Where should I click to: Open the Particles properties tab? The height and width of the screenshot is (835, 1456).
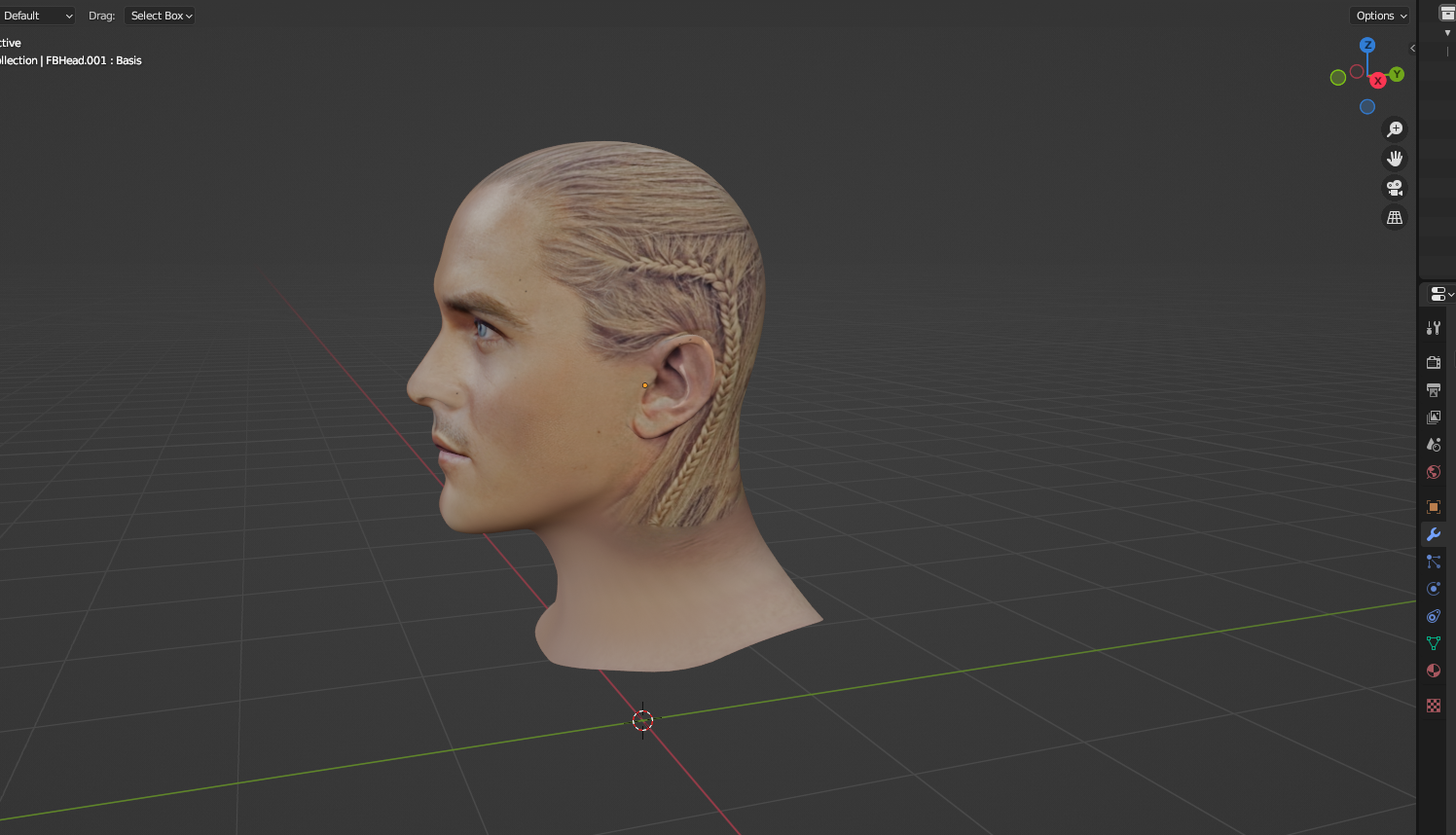[x=1434, y=562]
